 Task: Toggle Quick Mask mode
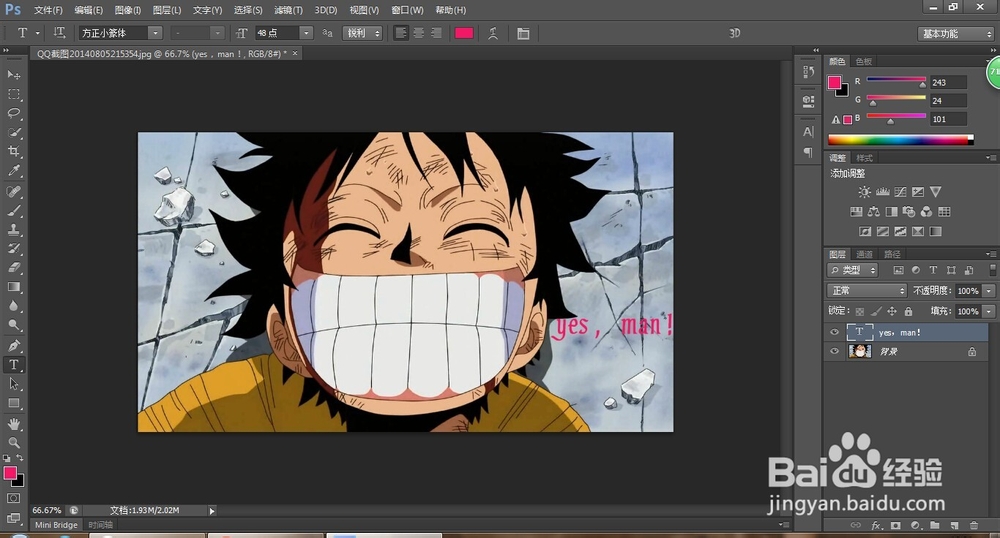click(13, 498)
